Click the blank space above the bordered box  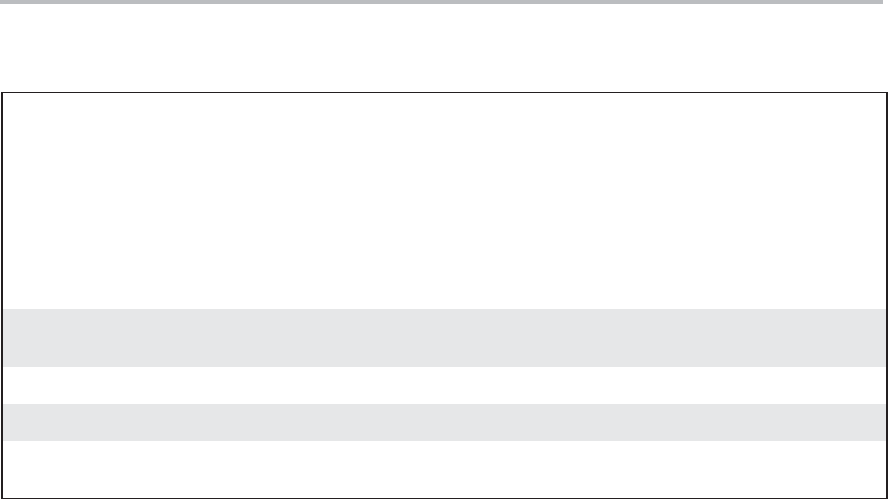pyautogui.click(x=444, y=48)
